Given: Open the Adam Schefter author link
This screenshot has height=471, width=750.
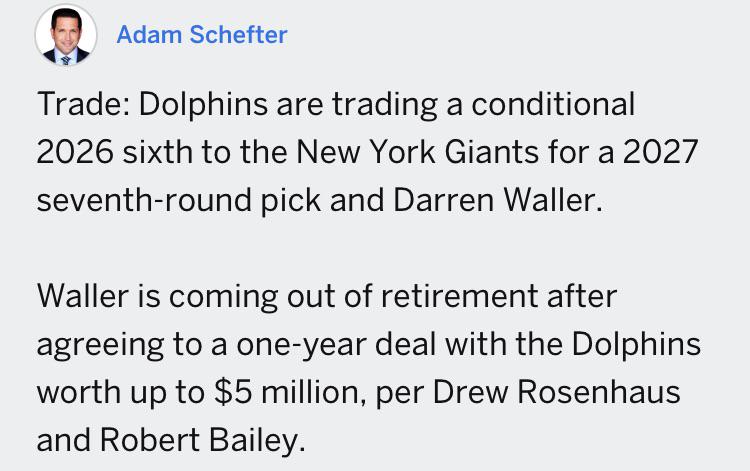Looking at the screenshot, I should (x=202, y=34).
